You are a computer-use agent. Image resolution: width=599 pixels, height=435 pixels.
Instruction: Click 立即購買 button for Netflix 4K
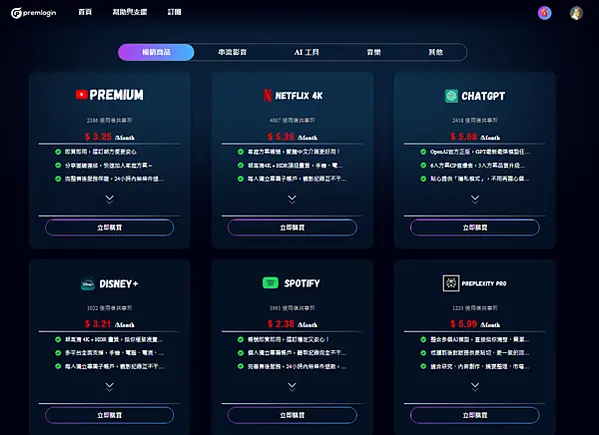292,228
